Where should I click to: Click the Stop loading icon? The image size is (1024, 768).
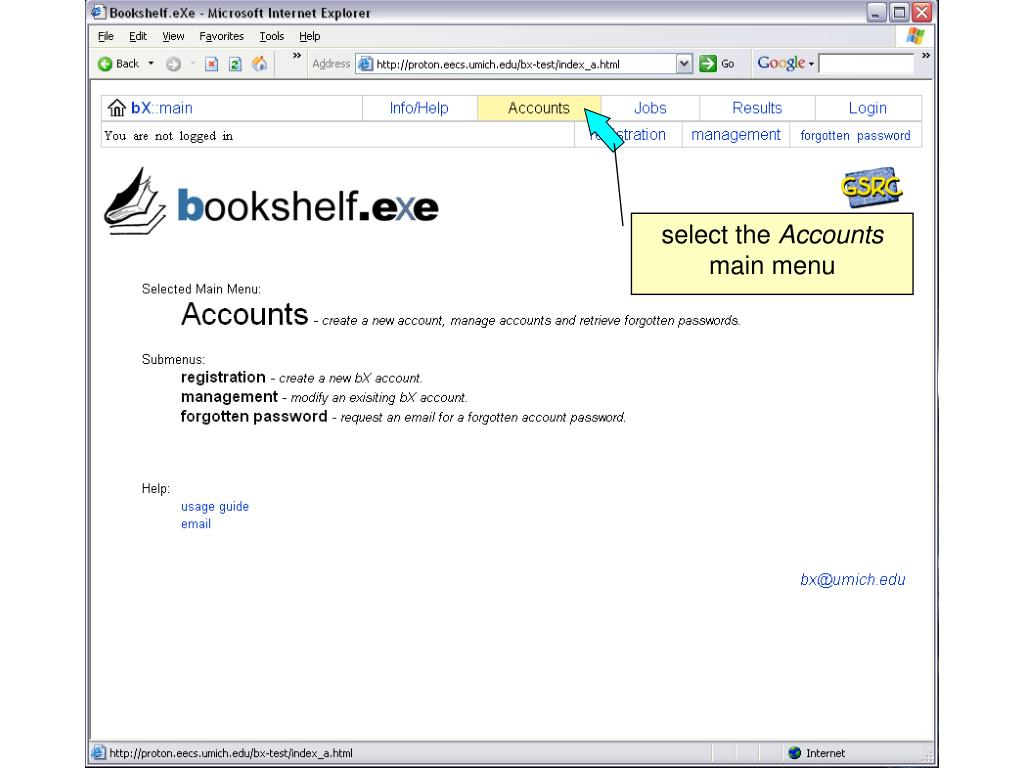pos(211,64)
